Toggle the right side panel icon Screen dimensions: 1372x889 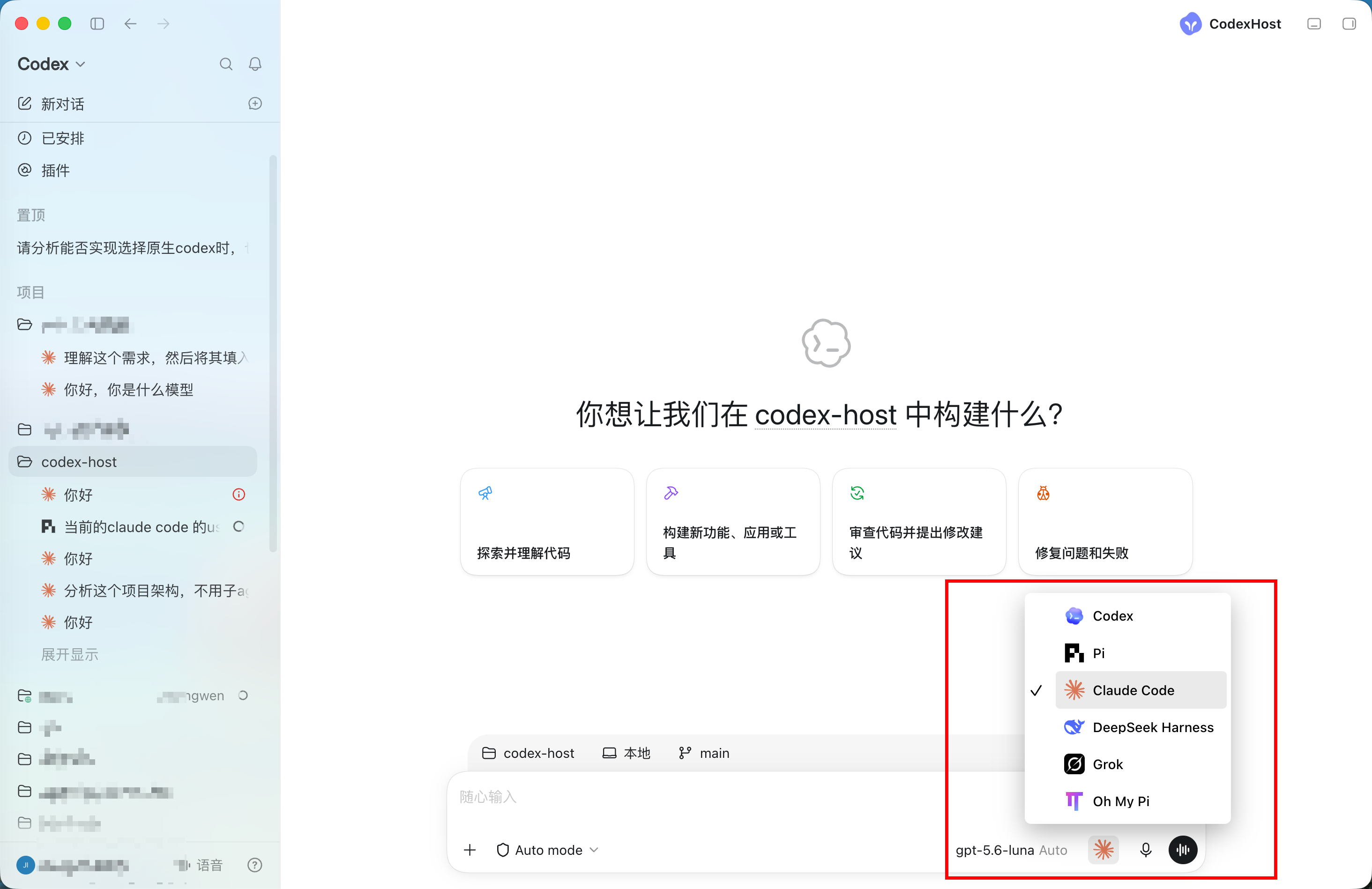(1349, 23)
